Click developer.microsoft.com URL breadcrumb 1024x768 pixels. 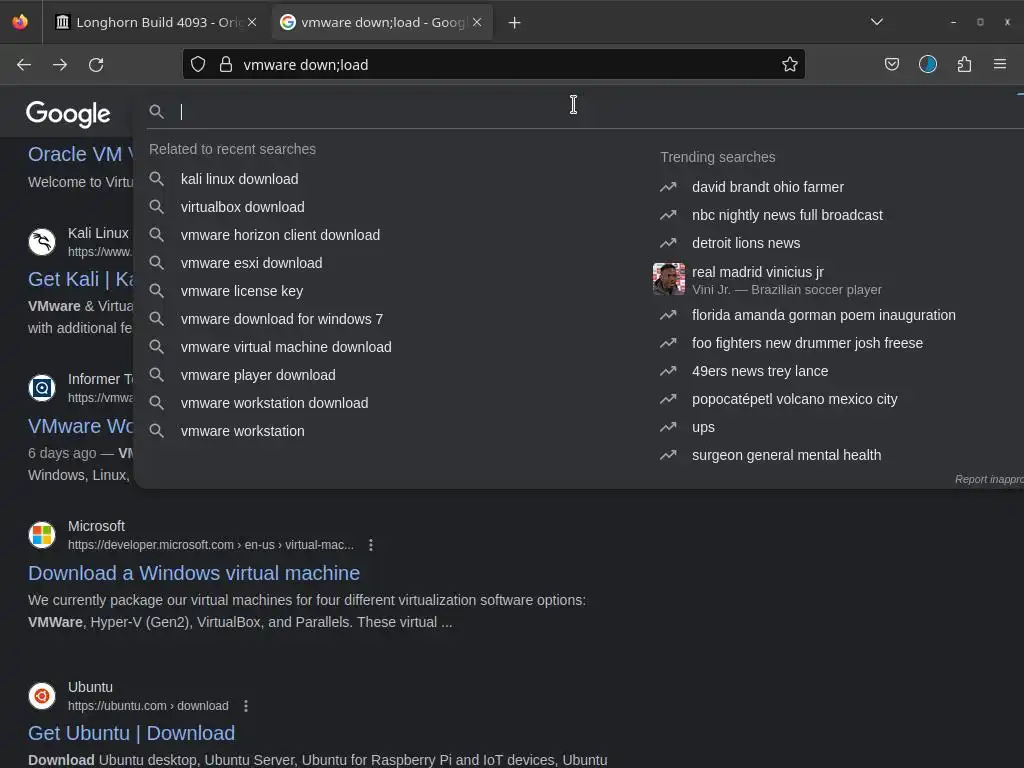pyautogui.click(x=211, y=545)
